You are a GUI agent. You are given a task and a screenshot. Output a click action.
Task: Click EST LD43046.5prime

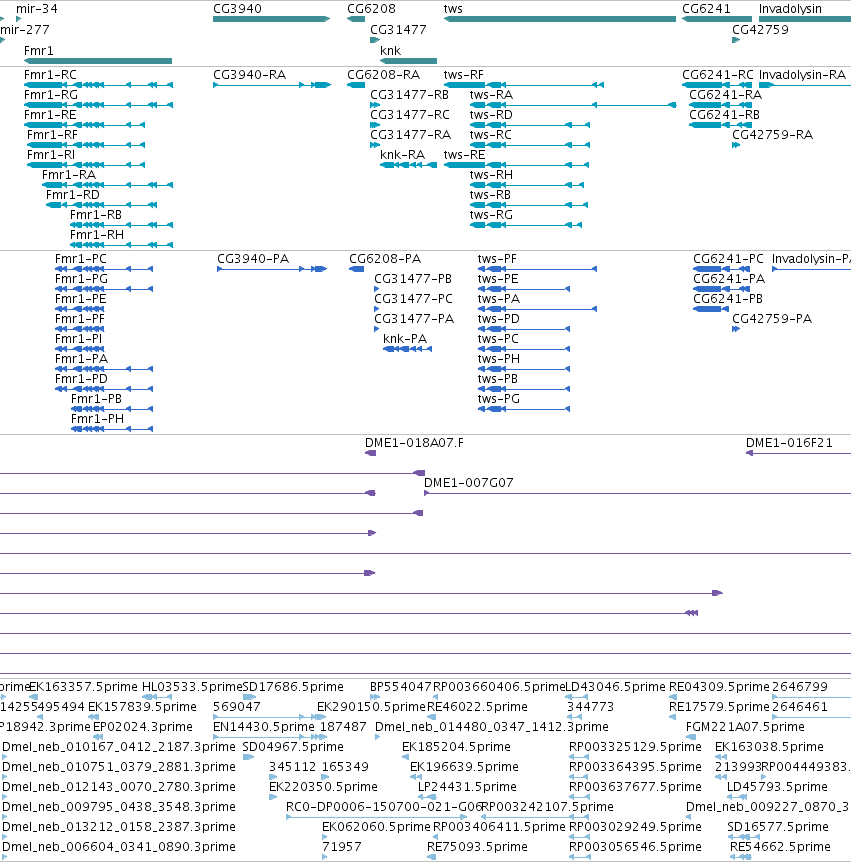[x=615, y=687]
